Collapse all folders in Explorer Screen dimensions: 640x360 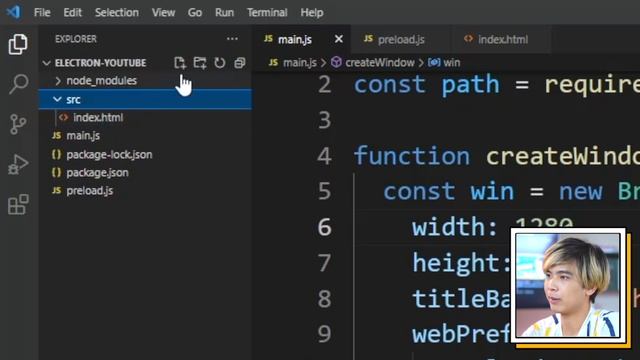(240, 63)
